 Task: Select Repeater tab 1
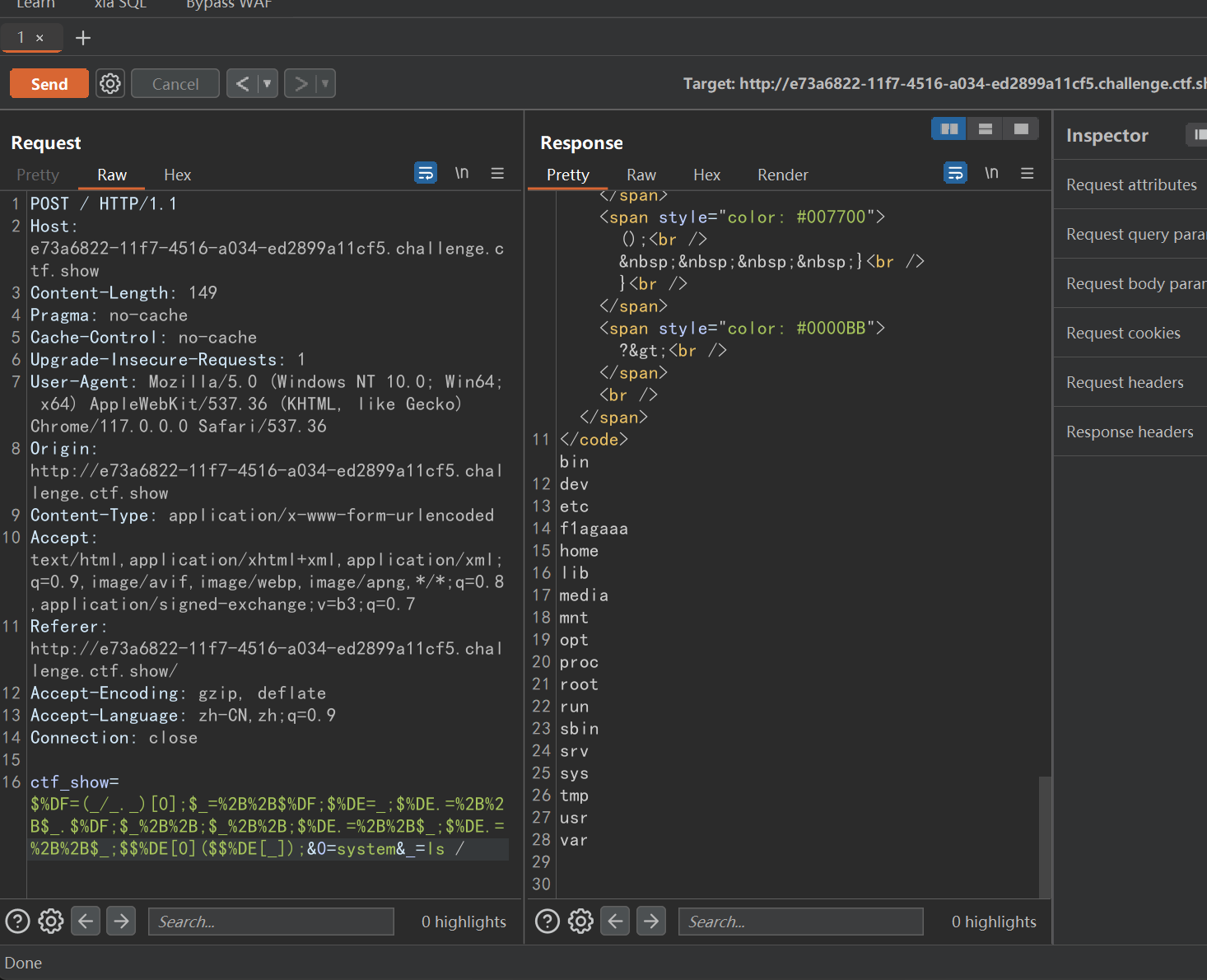tap(21, 37)
